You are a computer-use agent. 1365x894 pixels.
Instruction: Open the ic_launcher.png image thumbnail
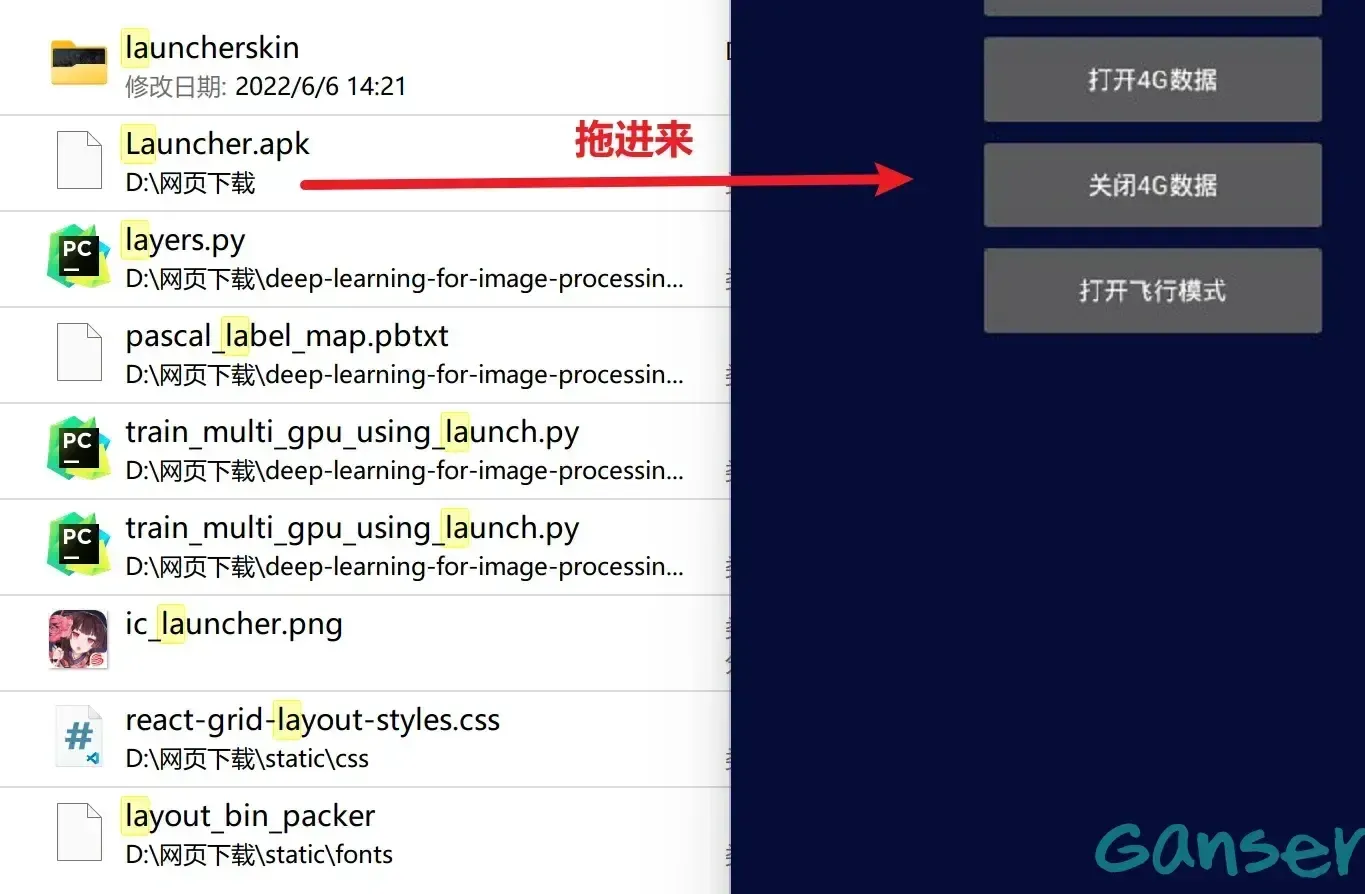pyautogui.click(x=78, y=640)
